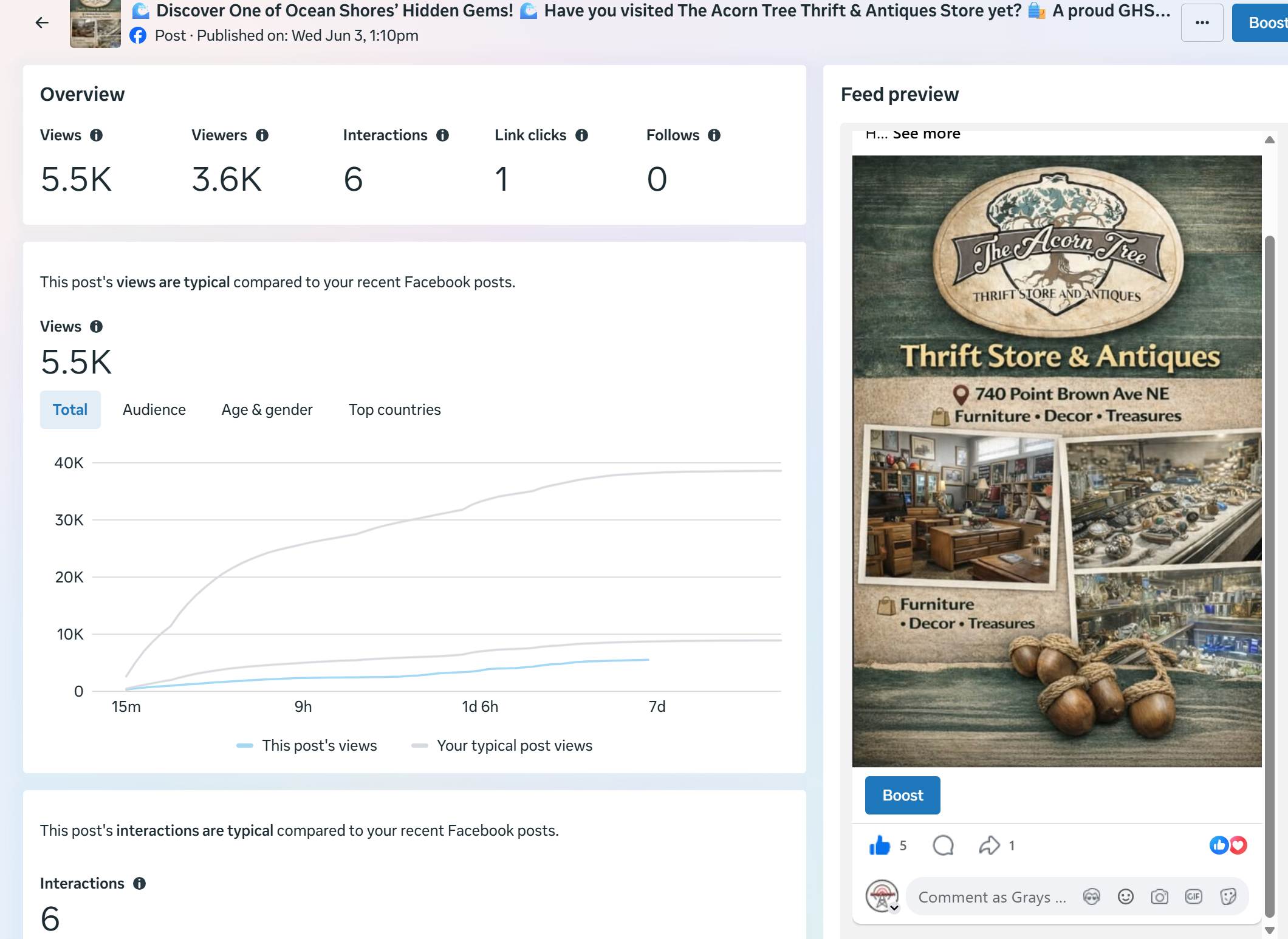Screen dimensions: 1288x939
Task: Open the post thumbnail in the header
Action: 95,24
